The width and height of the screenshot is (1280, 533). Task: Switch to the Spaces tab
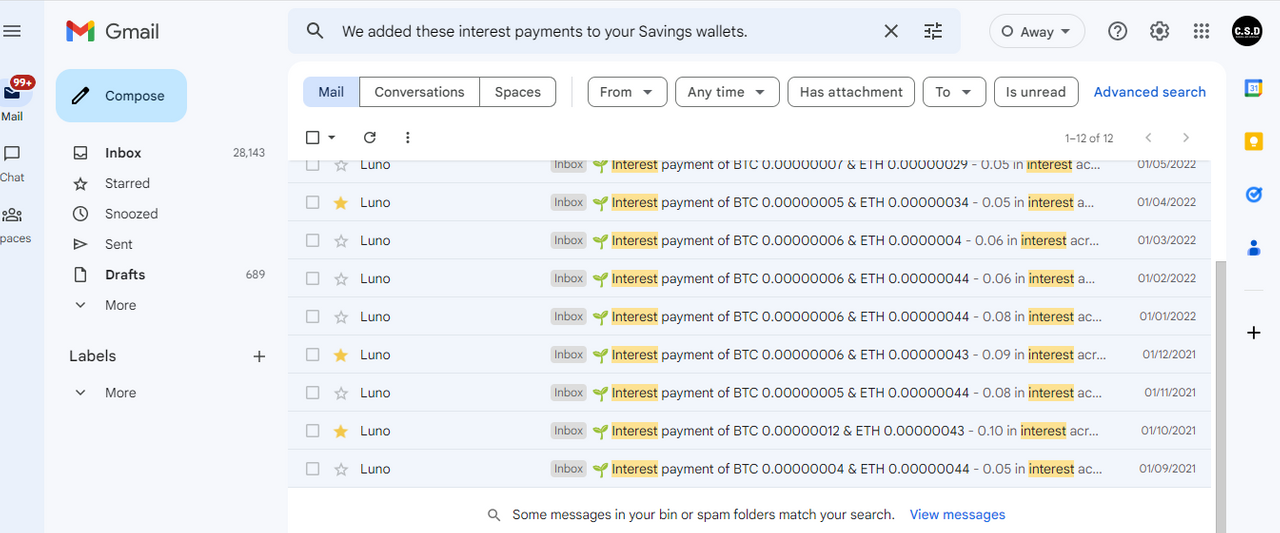[x=518, y=92]
